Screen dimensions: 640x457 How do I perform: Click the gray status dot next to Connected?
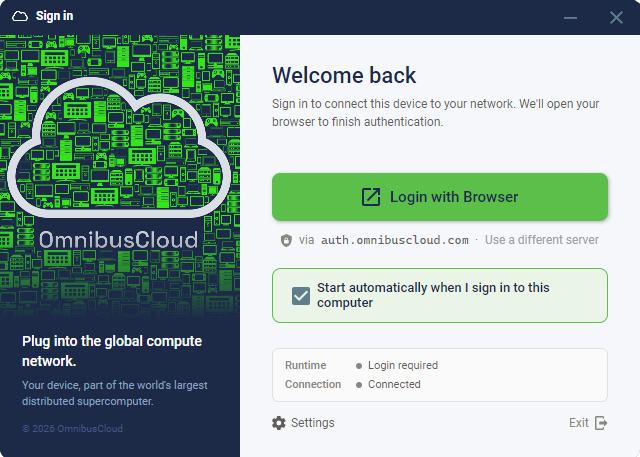pyautogui.click(x=359, y=385)
